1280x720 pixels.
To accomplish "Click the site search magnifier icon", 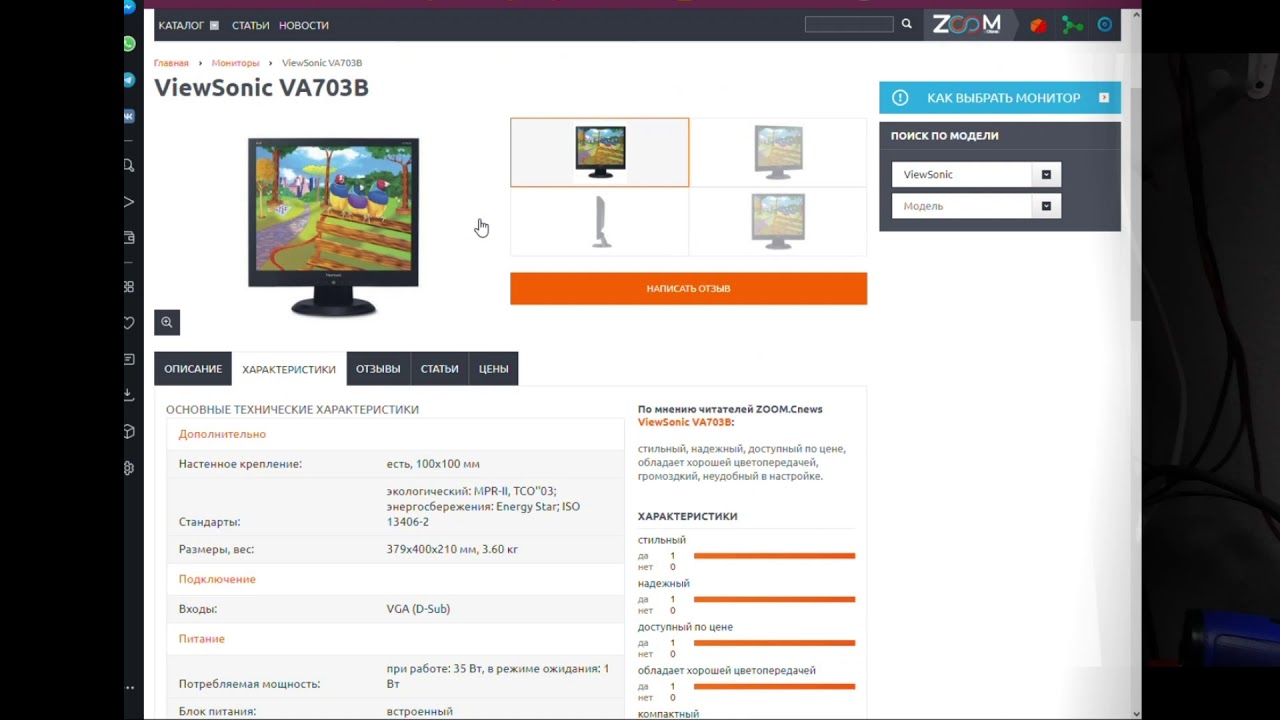I will click(x=907, y=24).
